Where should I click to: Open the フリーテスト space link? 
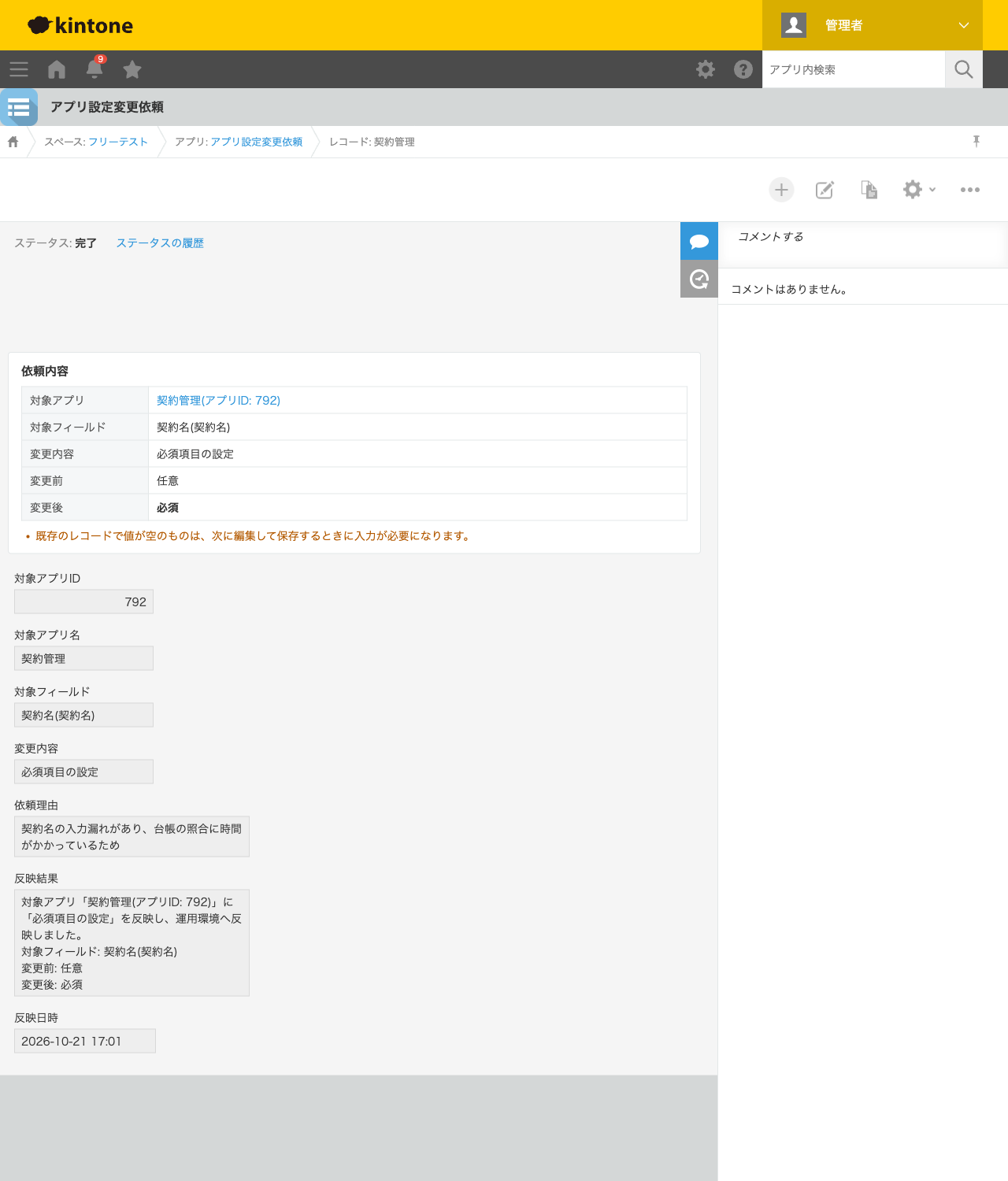[118, 142]
